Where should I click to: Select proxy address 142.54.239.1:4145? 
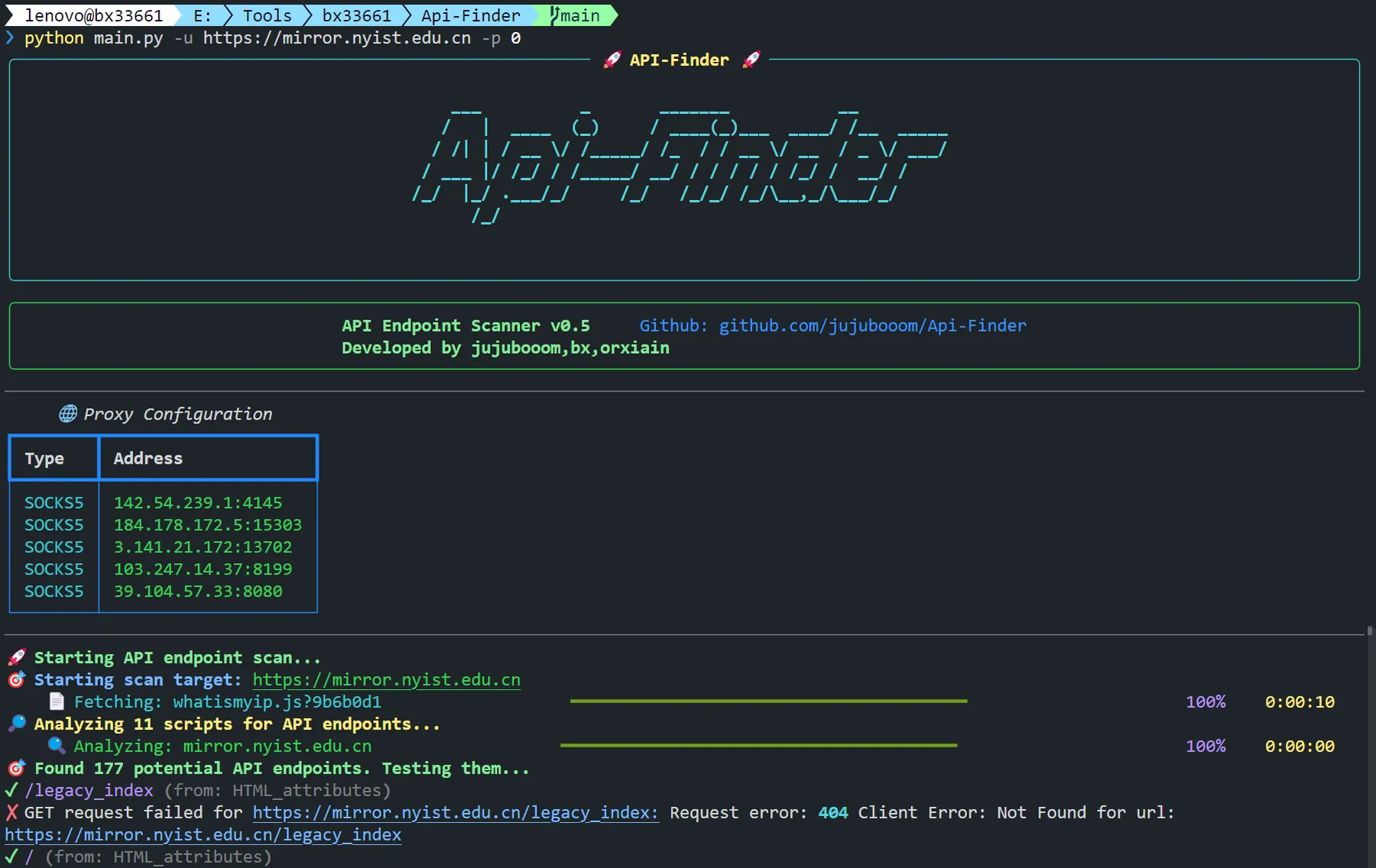tap(198, 503)
